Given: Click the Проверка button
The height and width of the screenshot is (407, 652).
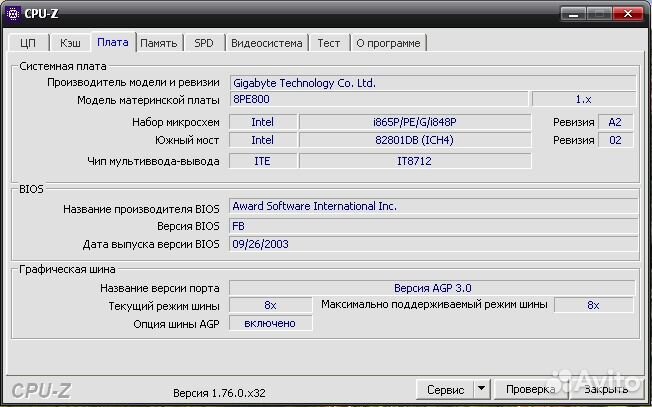Looking at the screenshot, I should click(530, 390).
